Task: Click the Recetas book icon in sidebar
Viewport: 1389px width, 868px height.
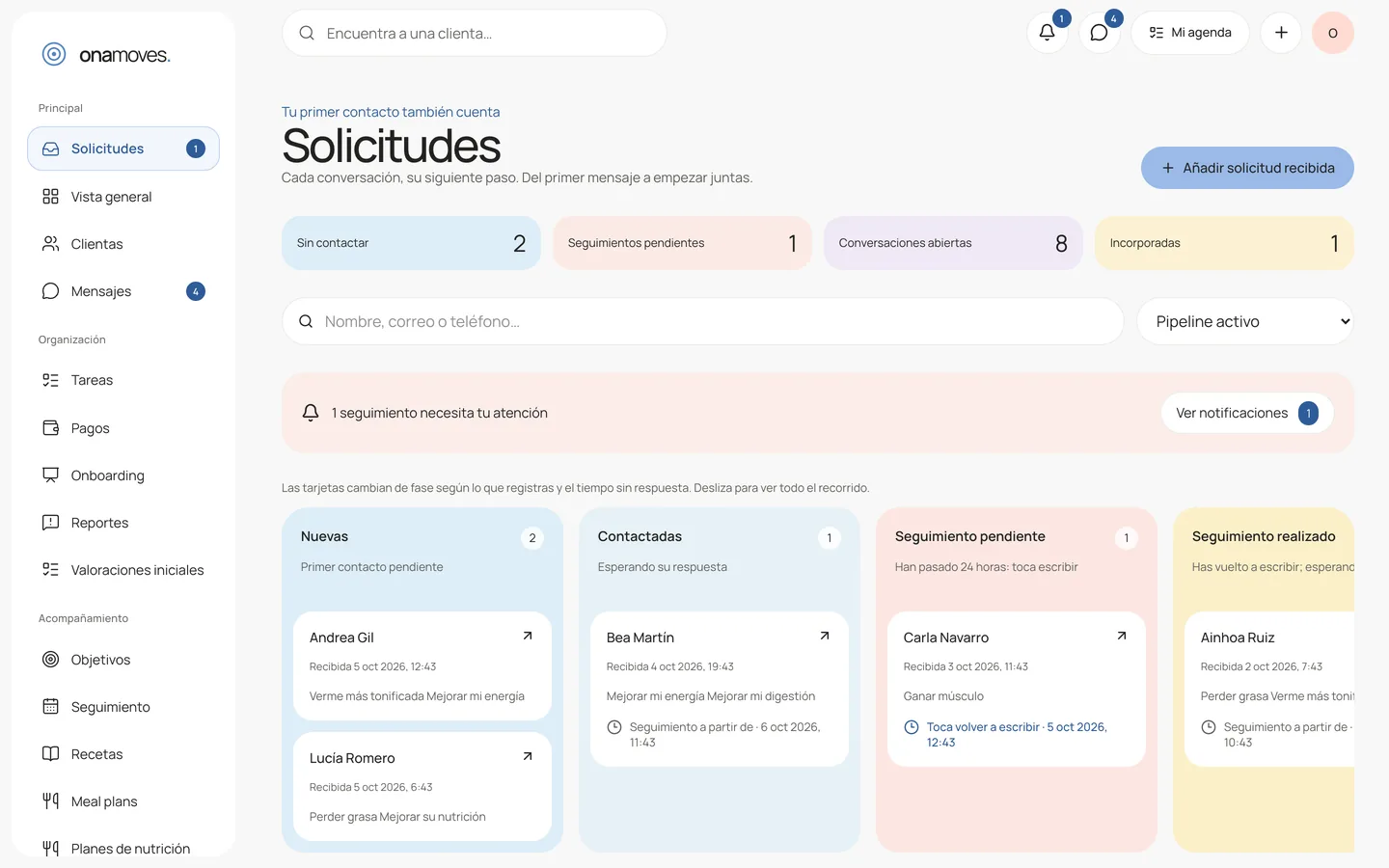Action: point(51,754)
